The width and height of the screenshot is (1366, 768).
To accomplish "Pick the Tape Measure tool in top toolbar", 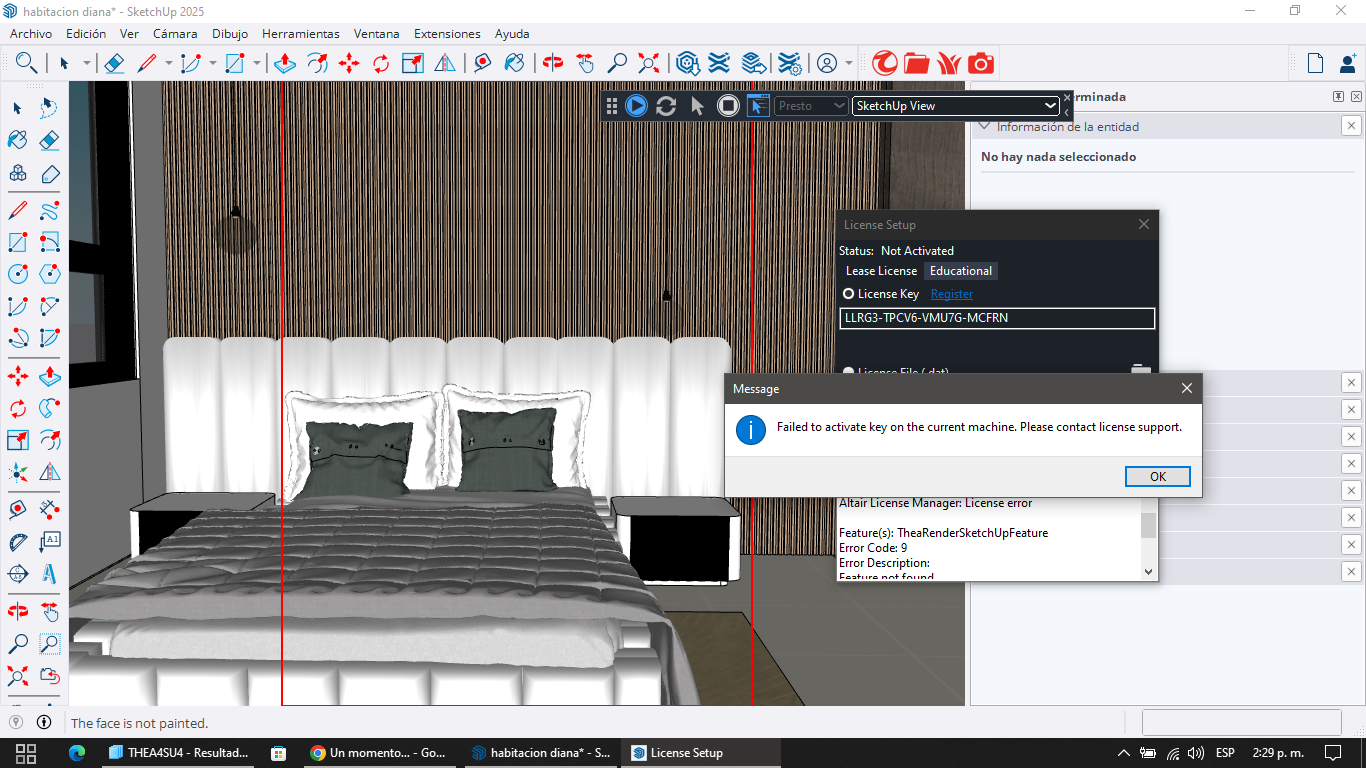I will coord(482,63).
